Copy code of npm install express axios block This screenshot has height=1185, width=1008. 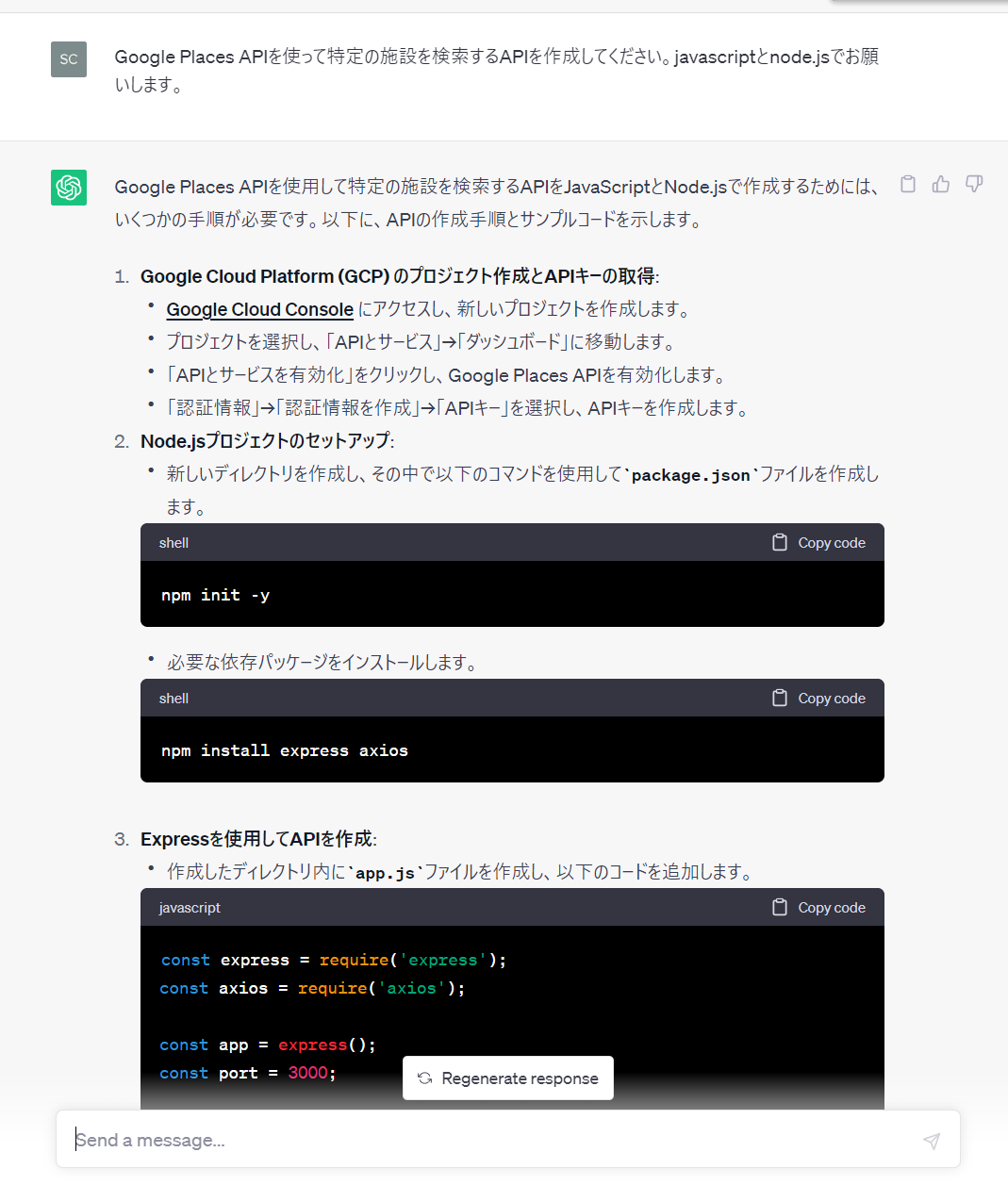(818, 699)
